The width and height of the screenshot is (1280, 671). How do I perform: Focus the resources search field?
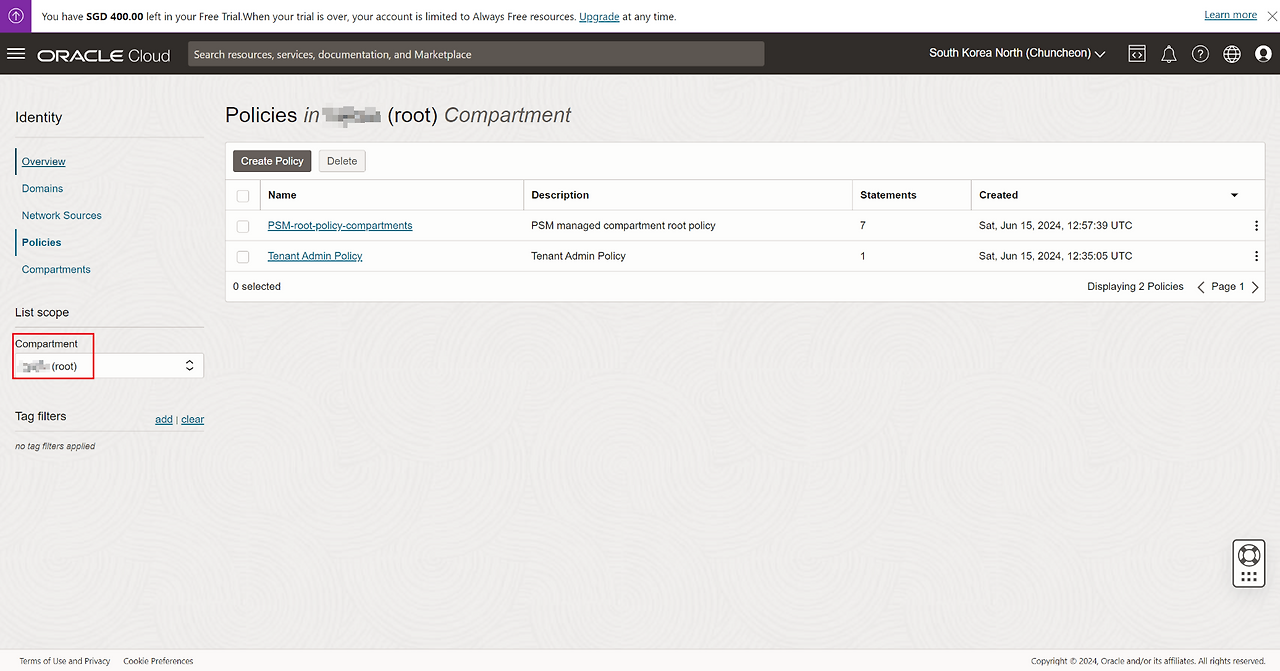(x=475, y=54)
